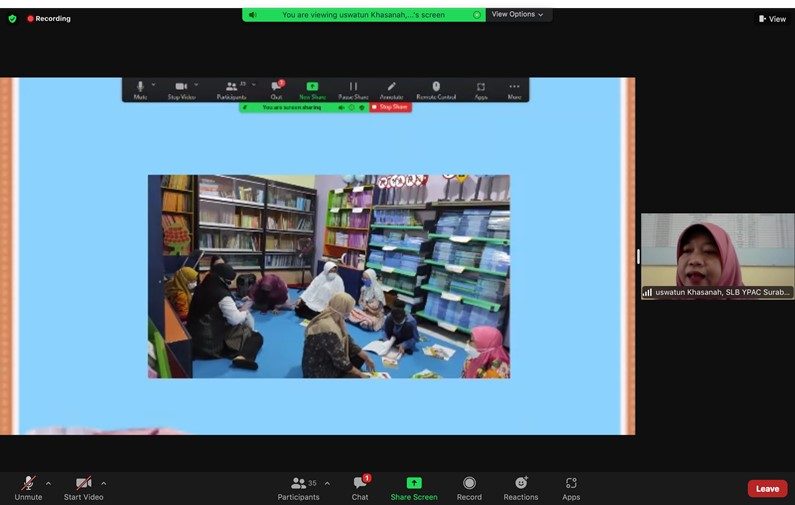Open the Reactions emoji picker

click(x=520, y=487)
